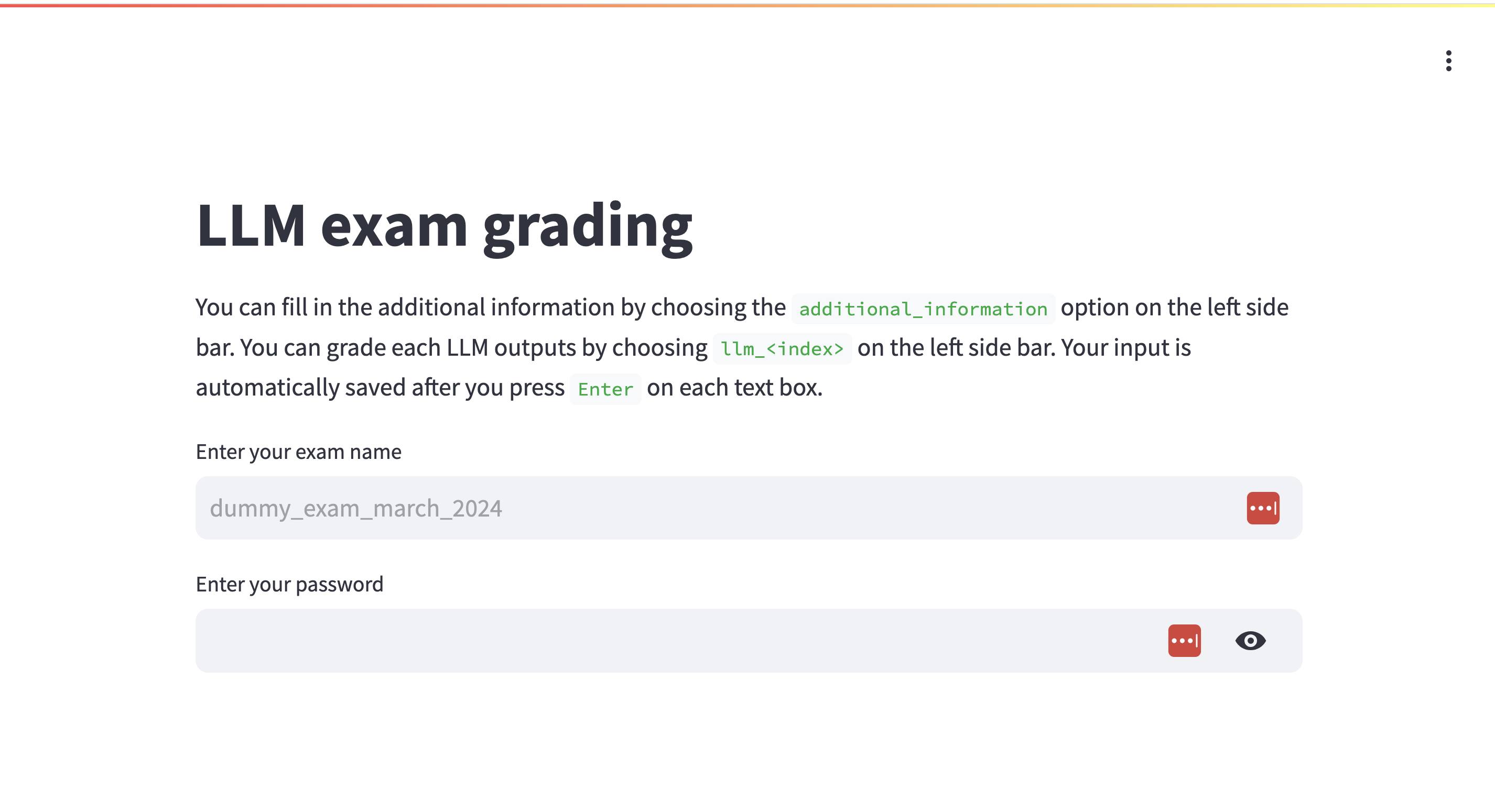Image resolution: width=1495 pixels, height=812 pixels.
Task: Click the words "option on the left side"
Action: coord(1174,308)
